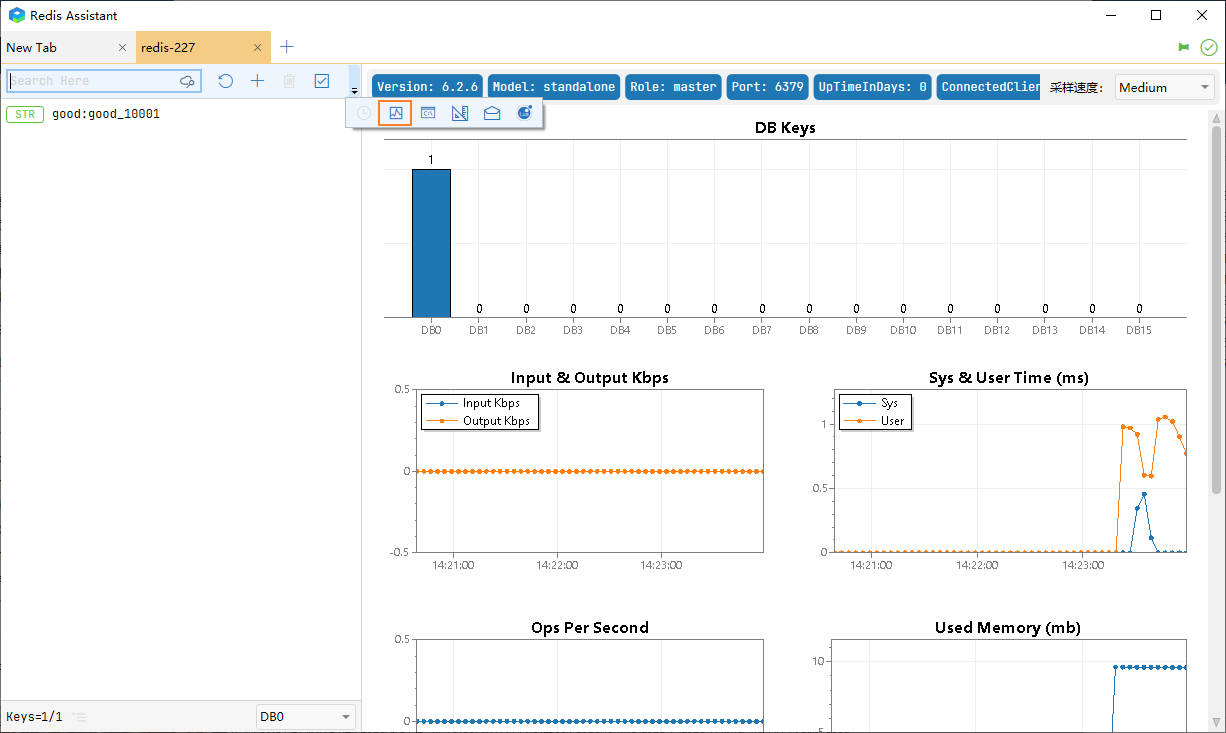1226x733 pixels.
Task: Click the green flag icon at top right
Action: click(x=1184, y=47)
